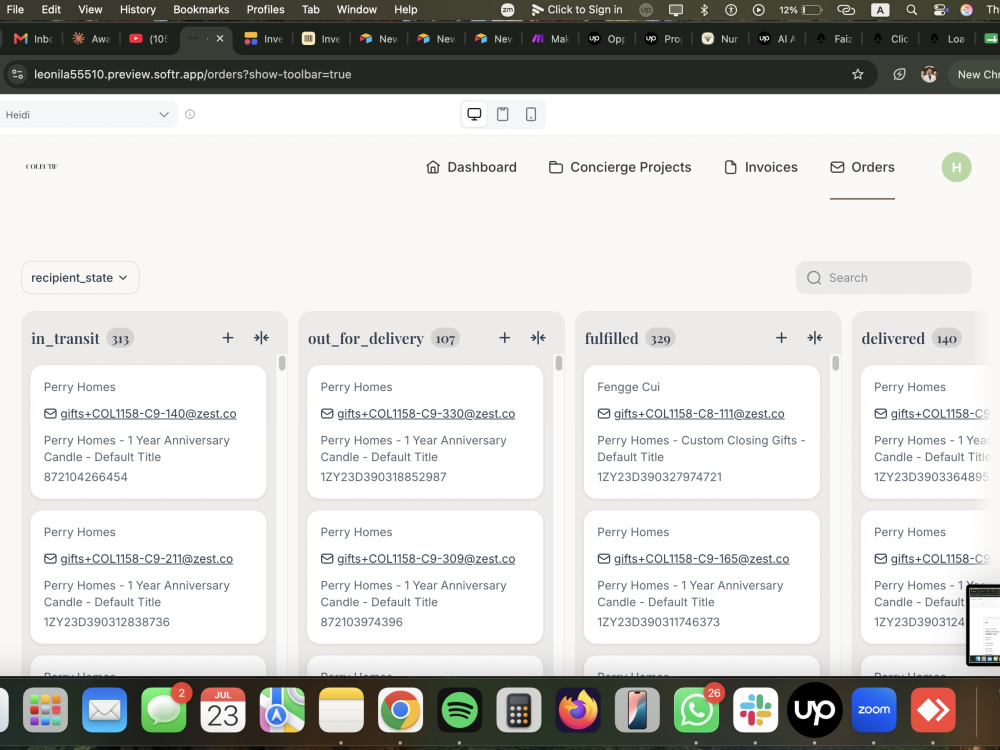Click the Fengge Cui card title
1000x750 pixels.
pyautogui.click(x=628, y=387)
